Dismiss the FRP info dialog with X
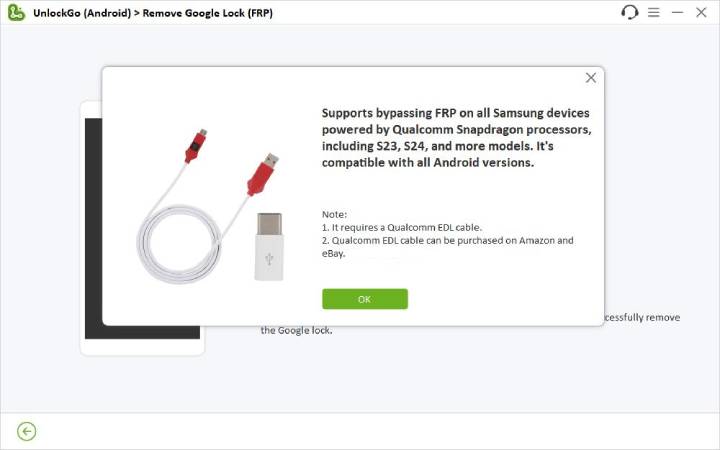Viewport: 720px width, 450px height. [x=591, y=78]
